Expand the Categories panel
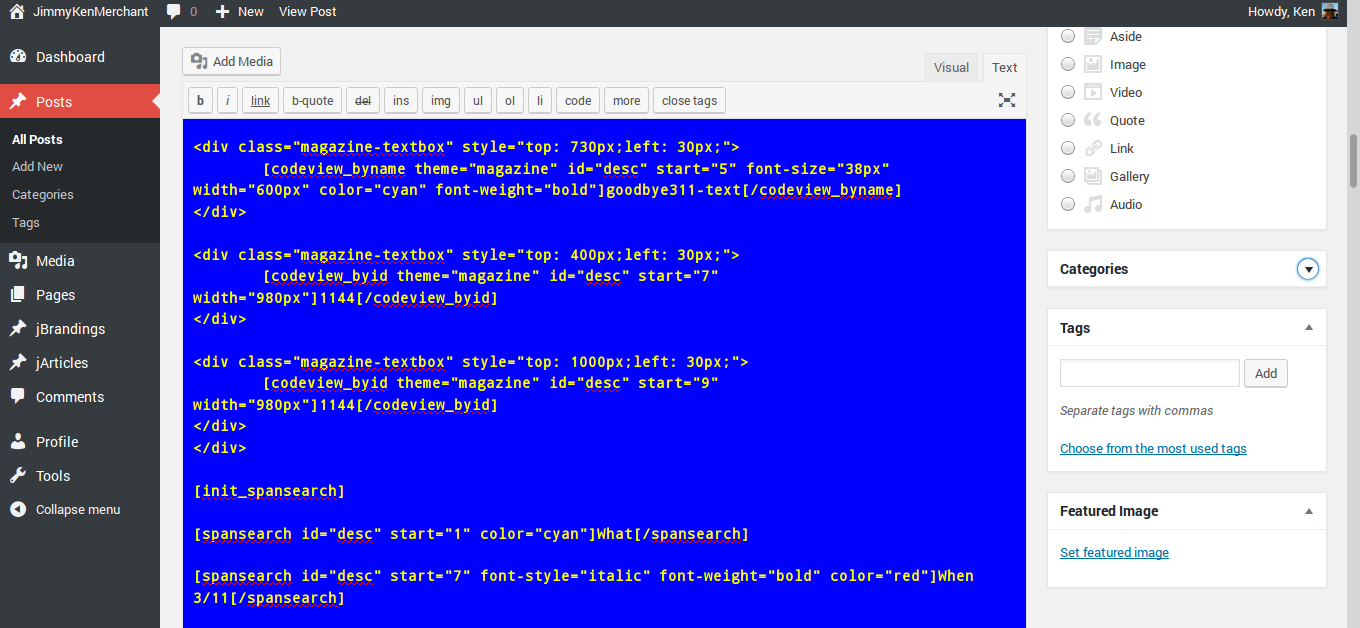 click(x=1308, y=269)
